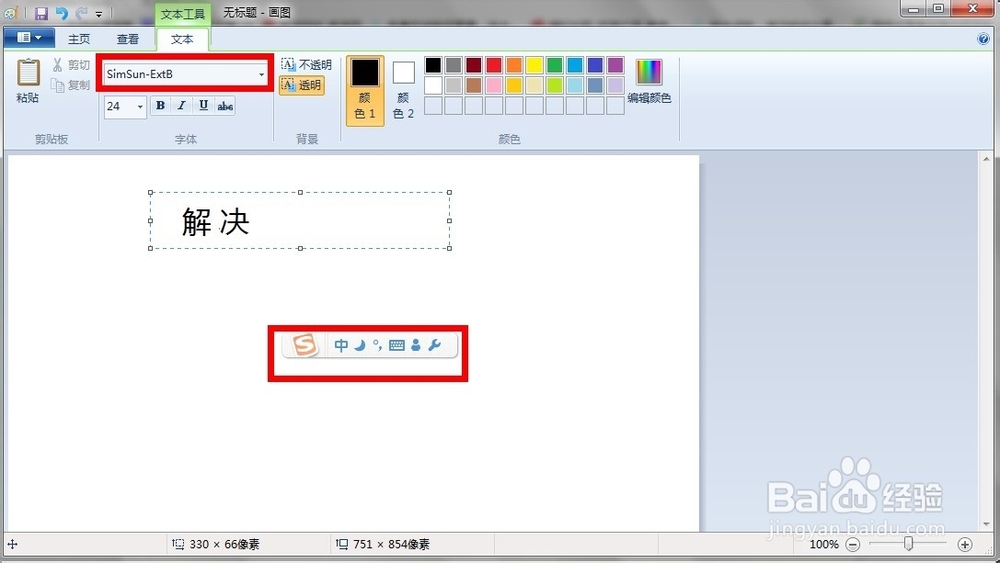Pick the gray color swatch in top row

tap(453, 64)
